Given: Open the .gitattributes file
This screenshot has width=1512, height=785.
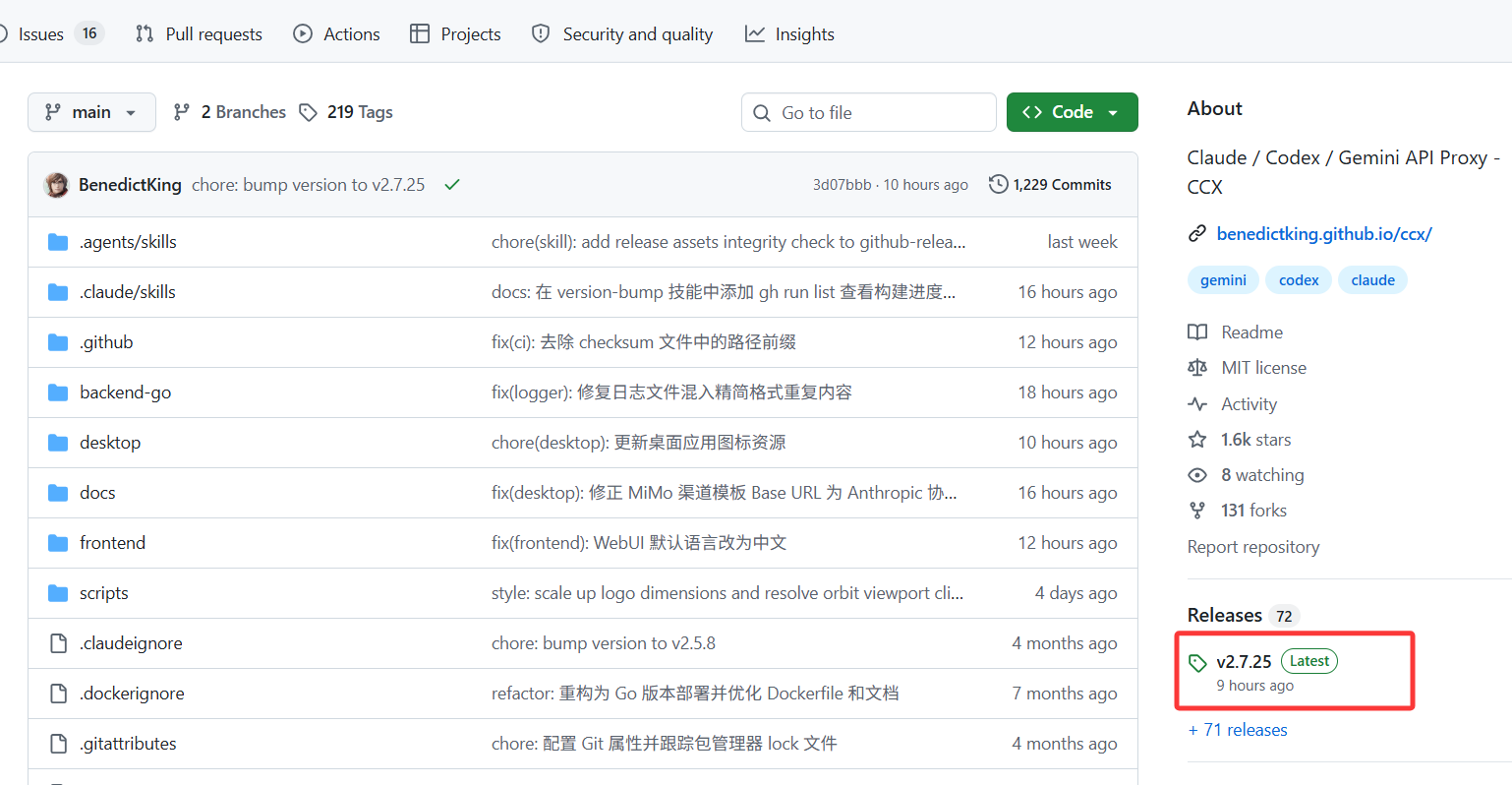Looking at the screenshot, I should pyautogui.click(x=128, y=744).
